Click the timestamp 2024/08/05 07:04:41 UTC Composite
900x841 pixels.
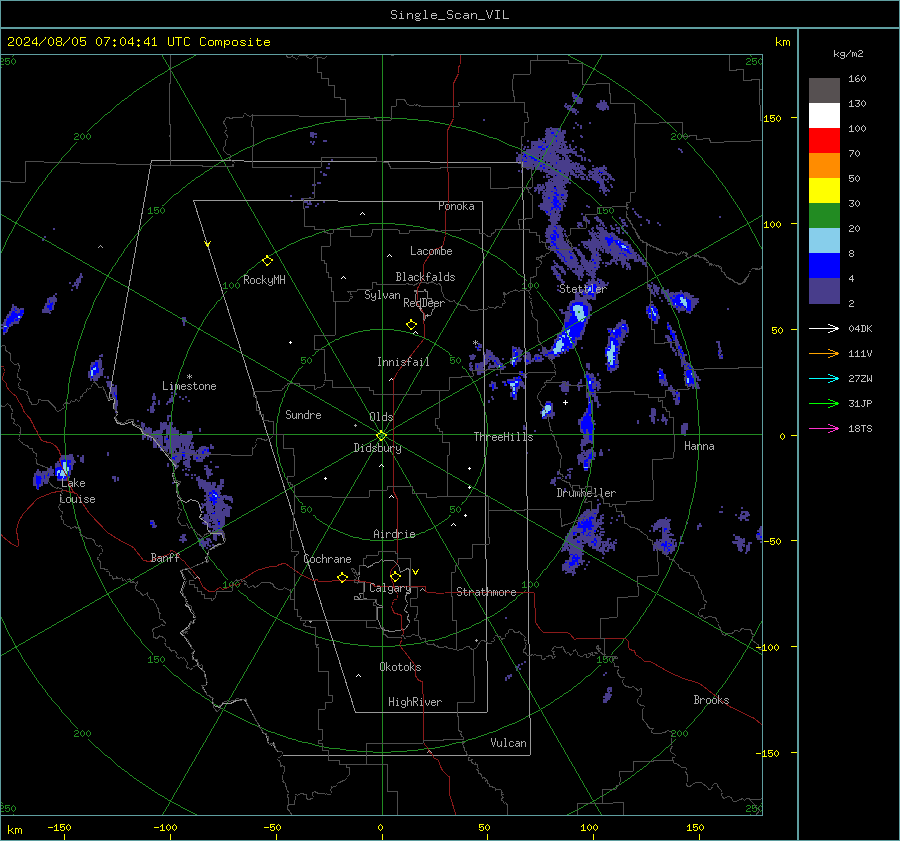point(138,42)
